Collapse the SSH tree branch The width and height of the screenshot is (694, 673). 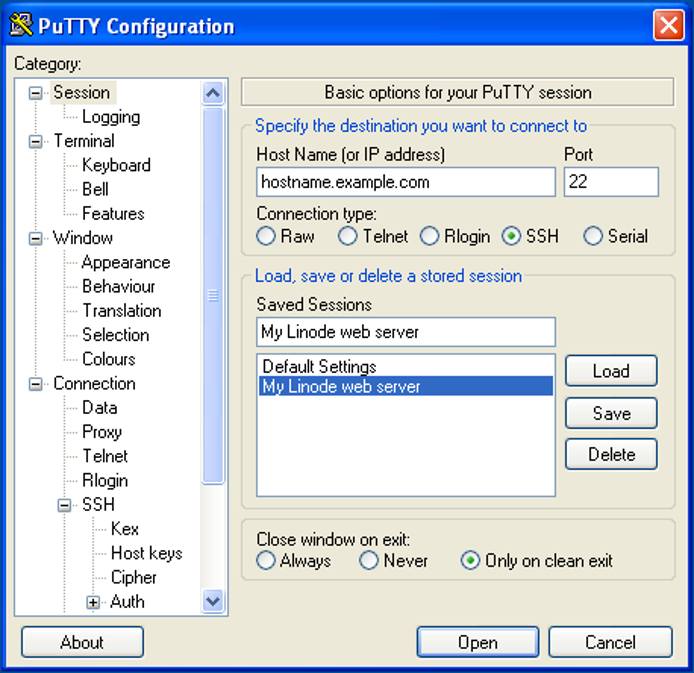66,505
